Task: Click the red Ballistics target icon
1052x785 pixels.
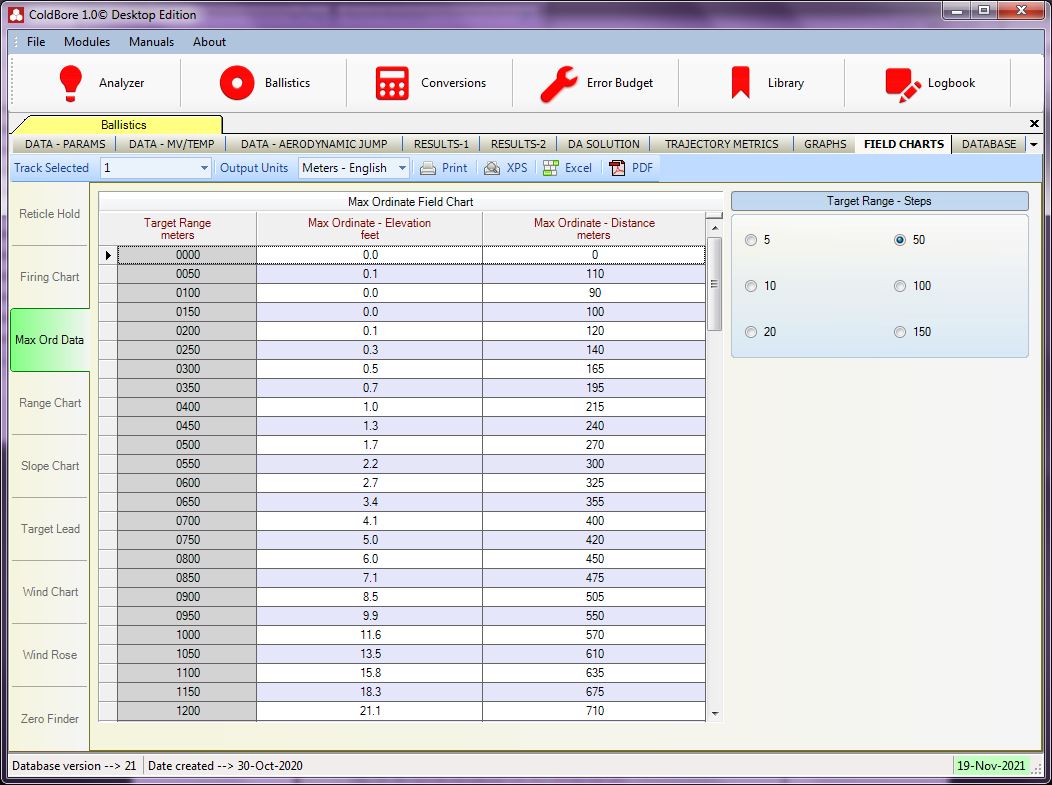Action: pyautogui.click(x=237, y=83)
